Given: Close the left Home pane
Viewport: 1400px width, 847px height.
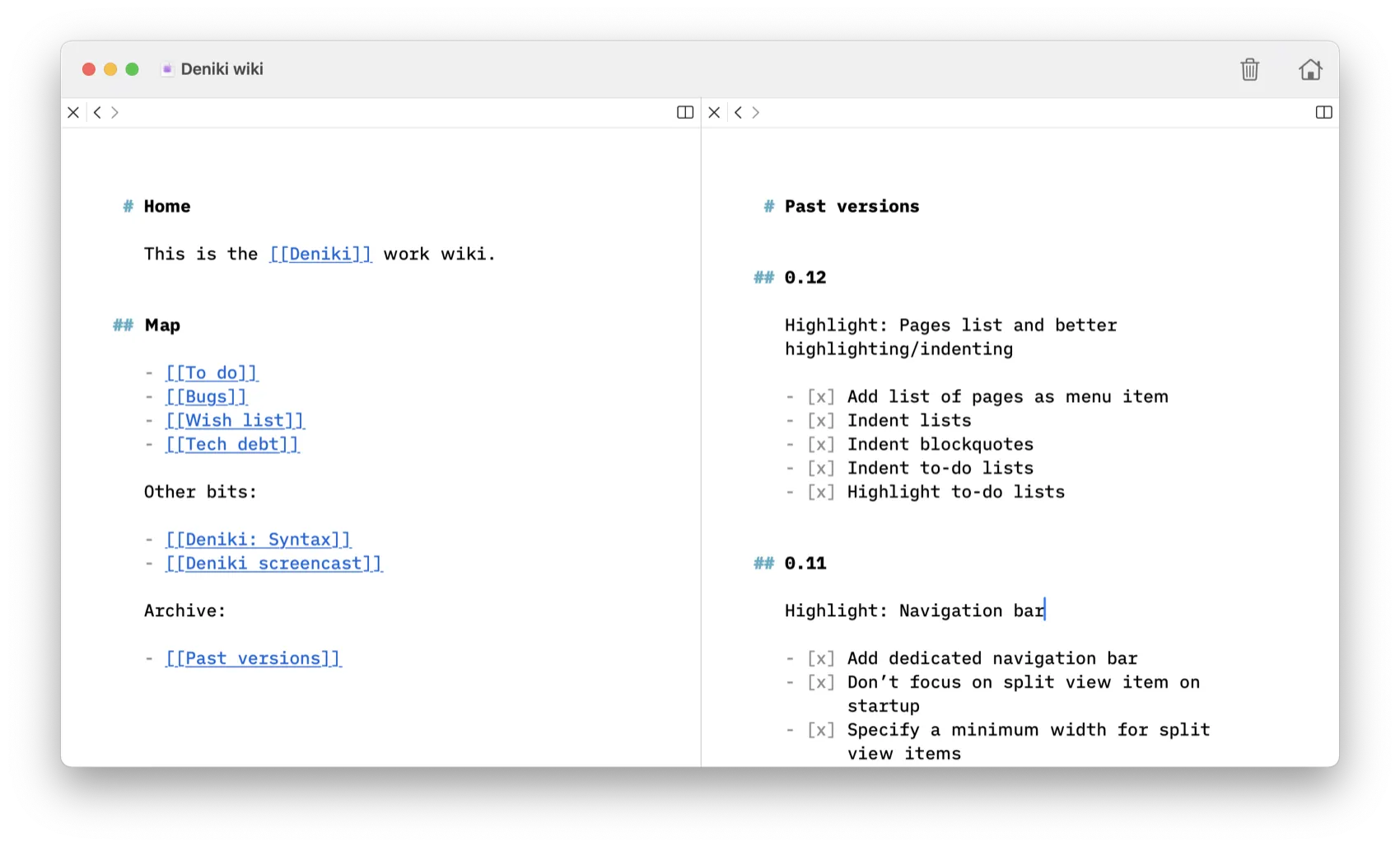Looking at the screenshot, I should (x=73, y=112).
